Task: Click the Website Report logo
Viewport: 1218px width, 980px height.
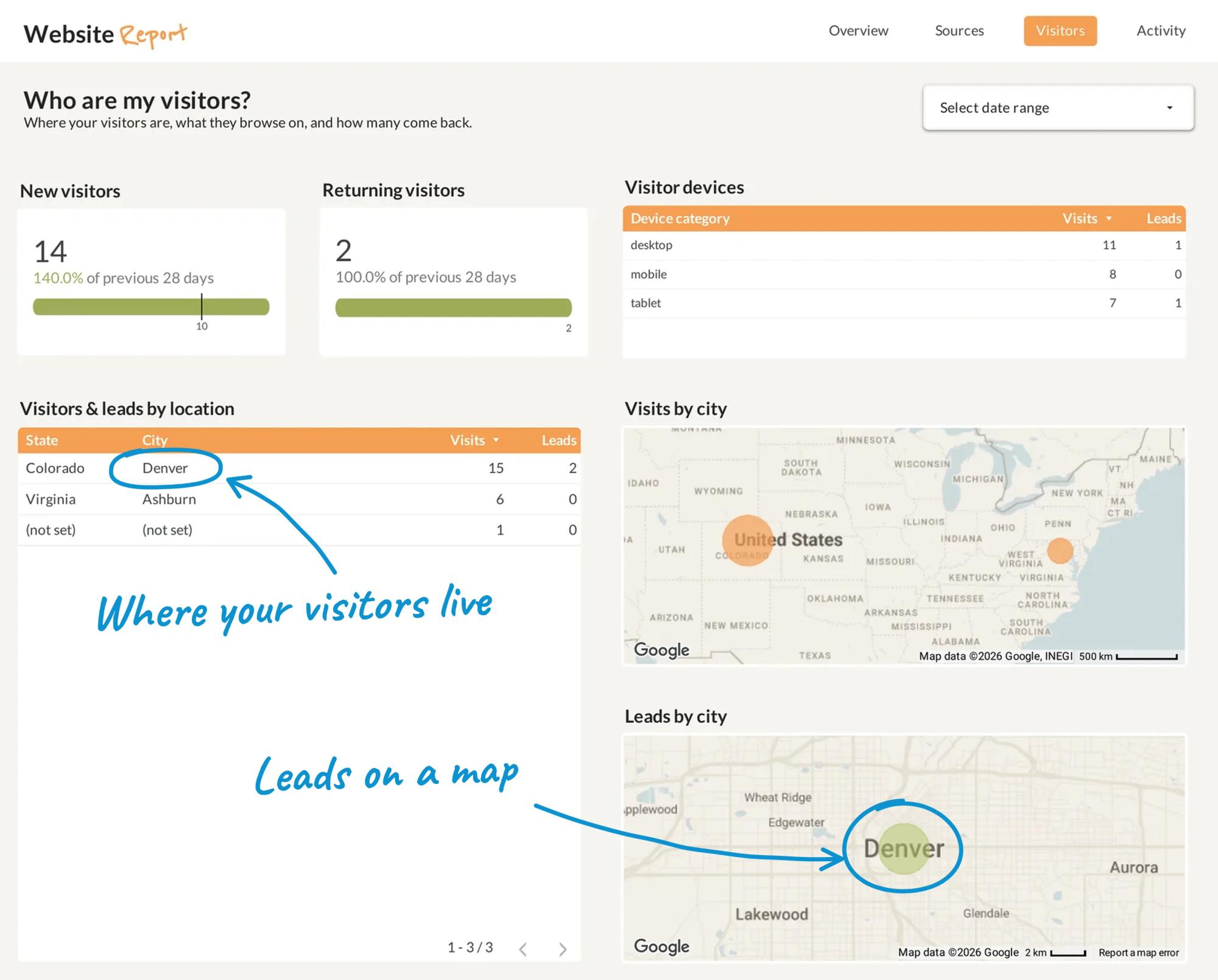Action: (105, 35)
